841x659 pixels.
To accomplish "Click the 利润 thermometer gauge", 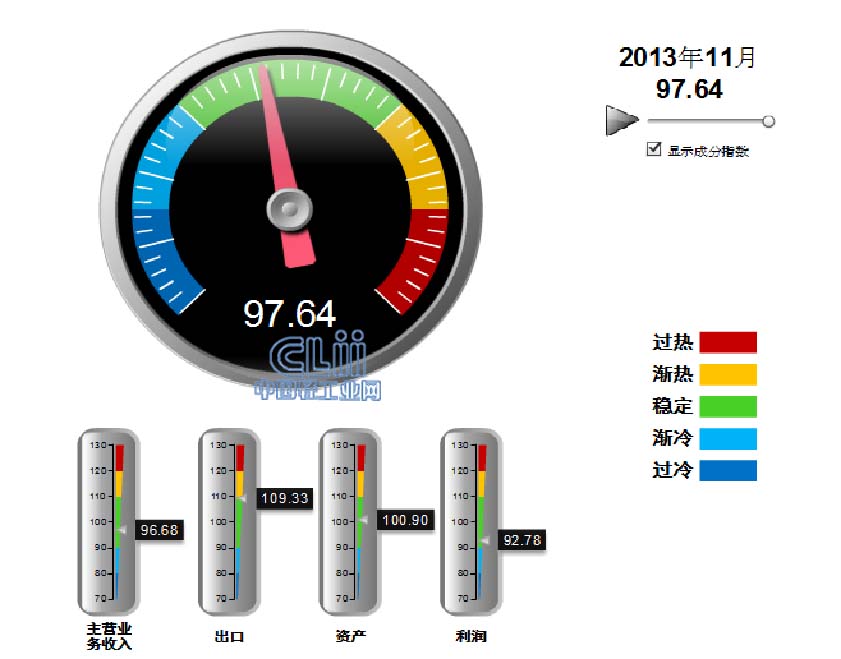I will (472, 522).
